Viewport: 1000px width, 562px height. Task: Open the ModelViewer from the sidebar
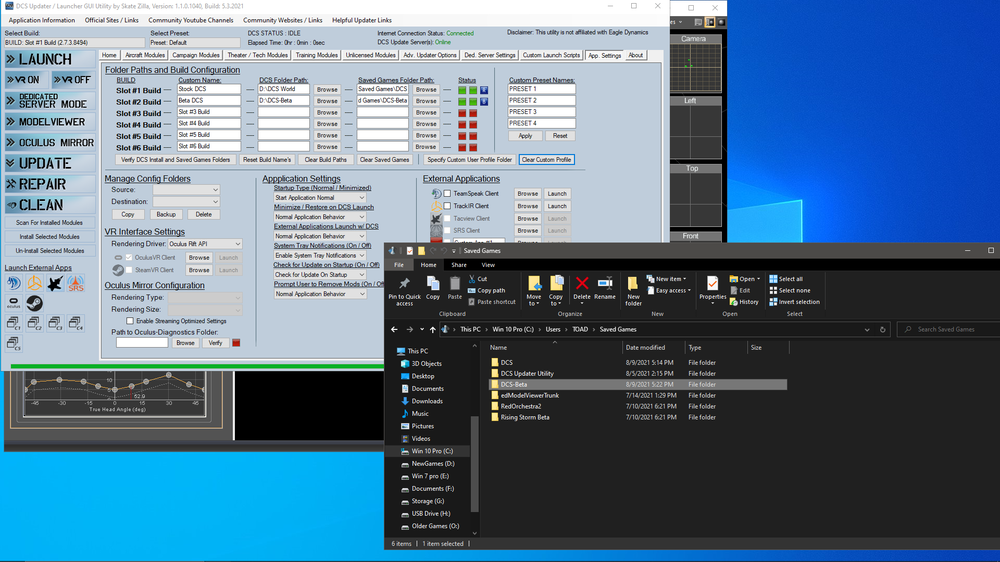click(x=50, y=122)
